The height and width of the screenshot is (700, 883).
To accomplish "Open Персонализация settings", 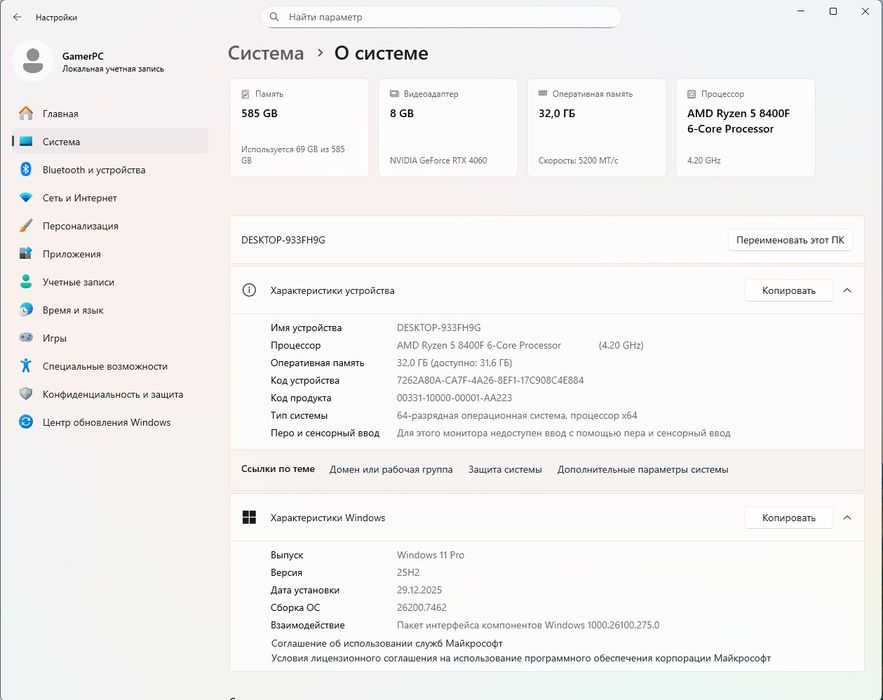I will [110, 226].
